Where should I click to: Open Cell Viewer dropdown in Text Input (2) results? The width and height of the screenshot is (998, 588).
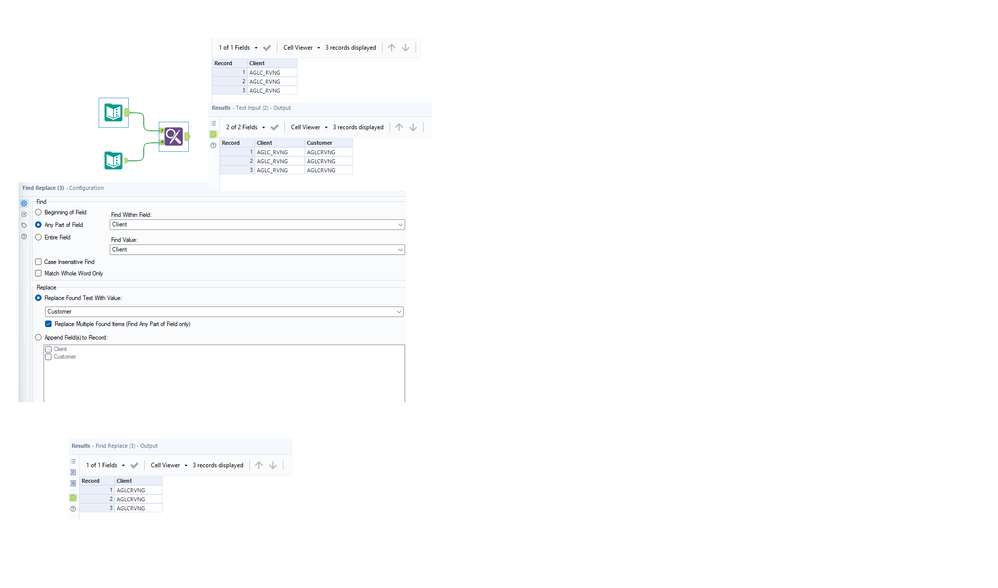click(x=309, y=127)
